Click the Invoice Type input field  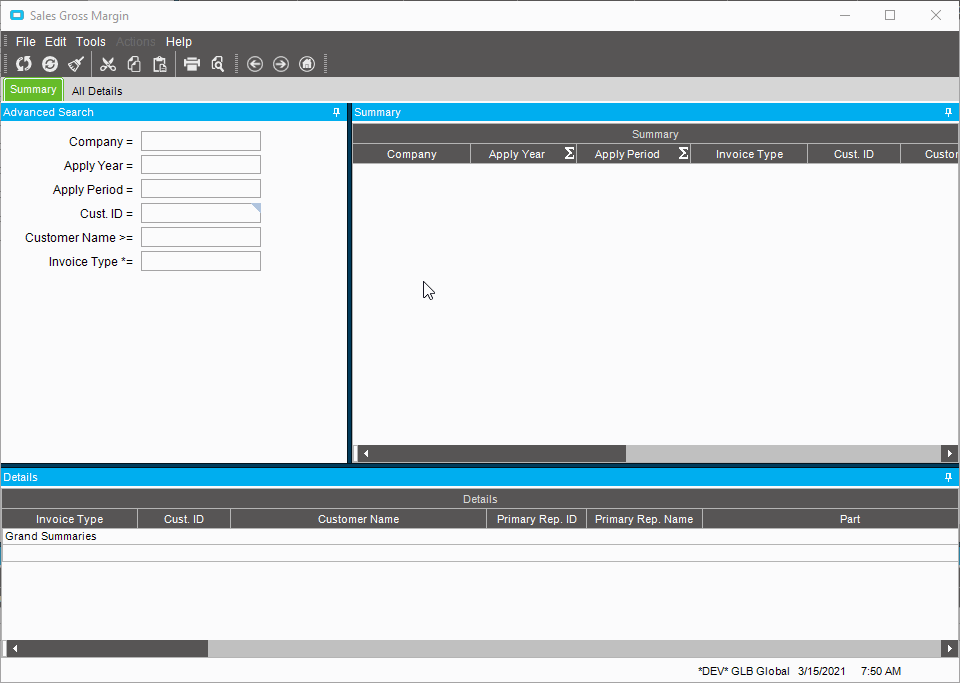coord(201,261)
